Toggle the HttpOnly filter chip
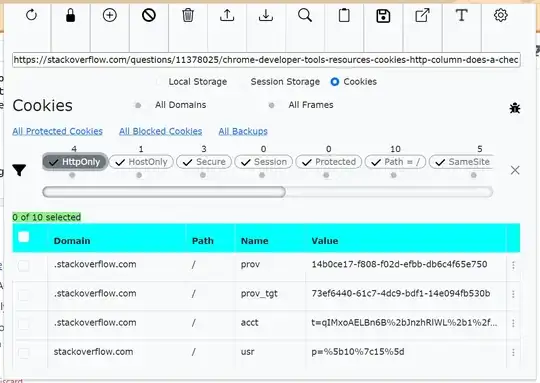 tap(75, 162)
